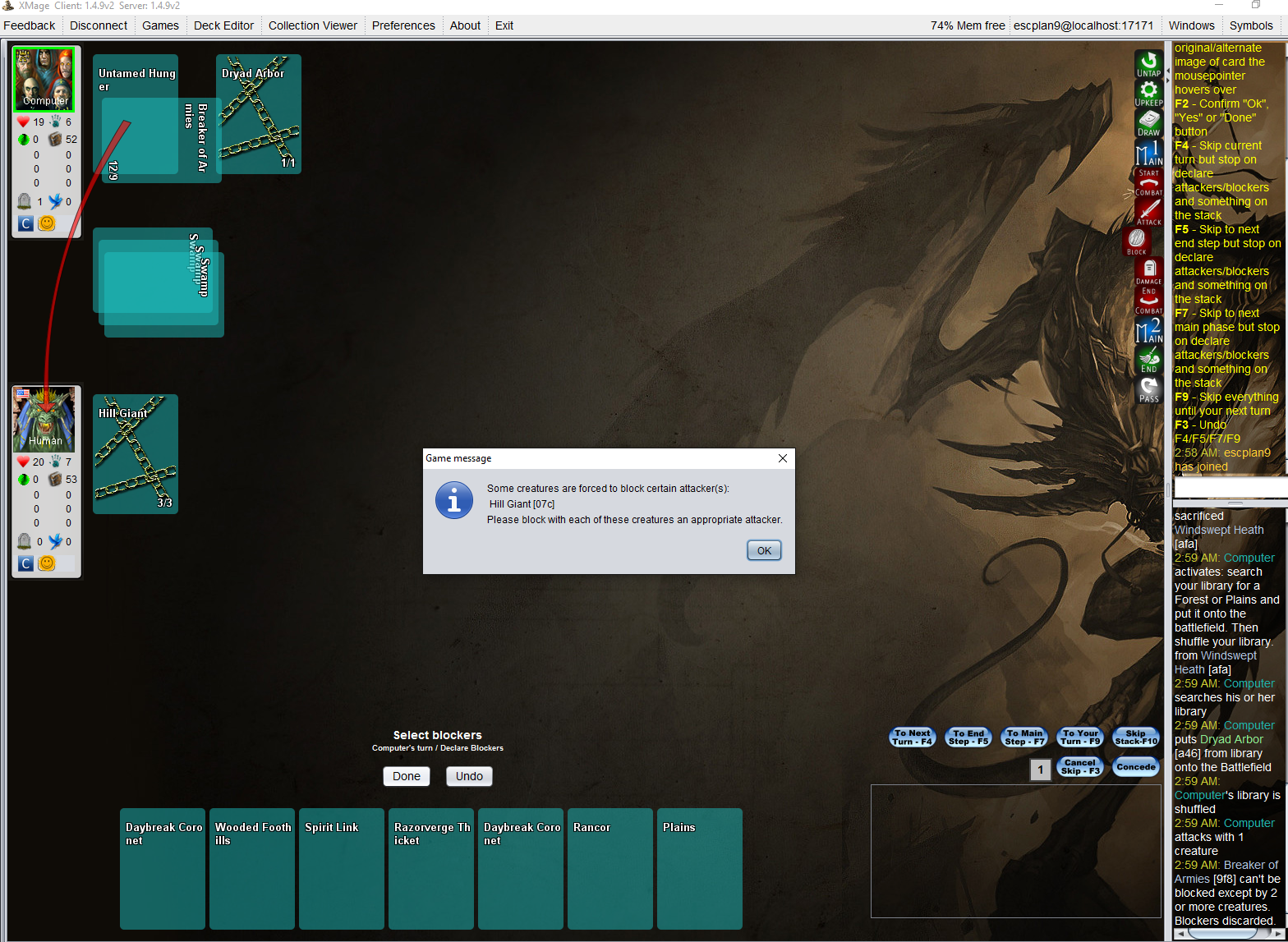Click the chat message input field
The height and width of the screenshot is (942, 1288).
[x=1230, y=488]
